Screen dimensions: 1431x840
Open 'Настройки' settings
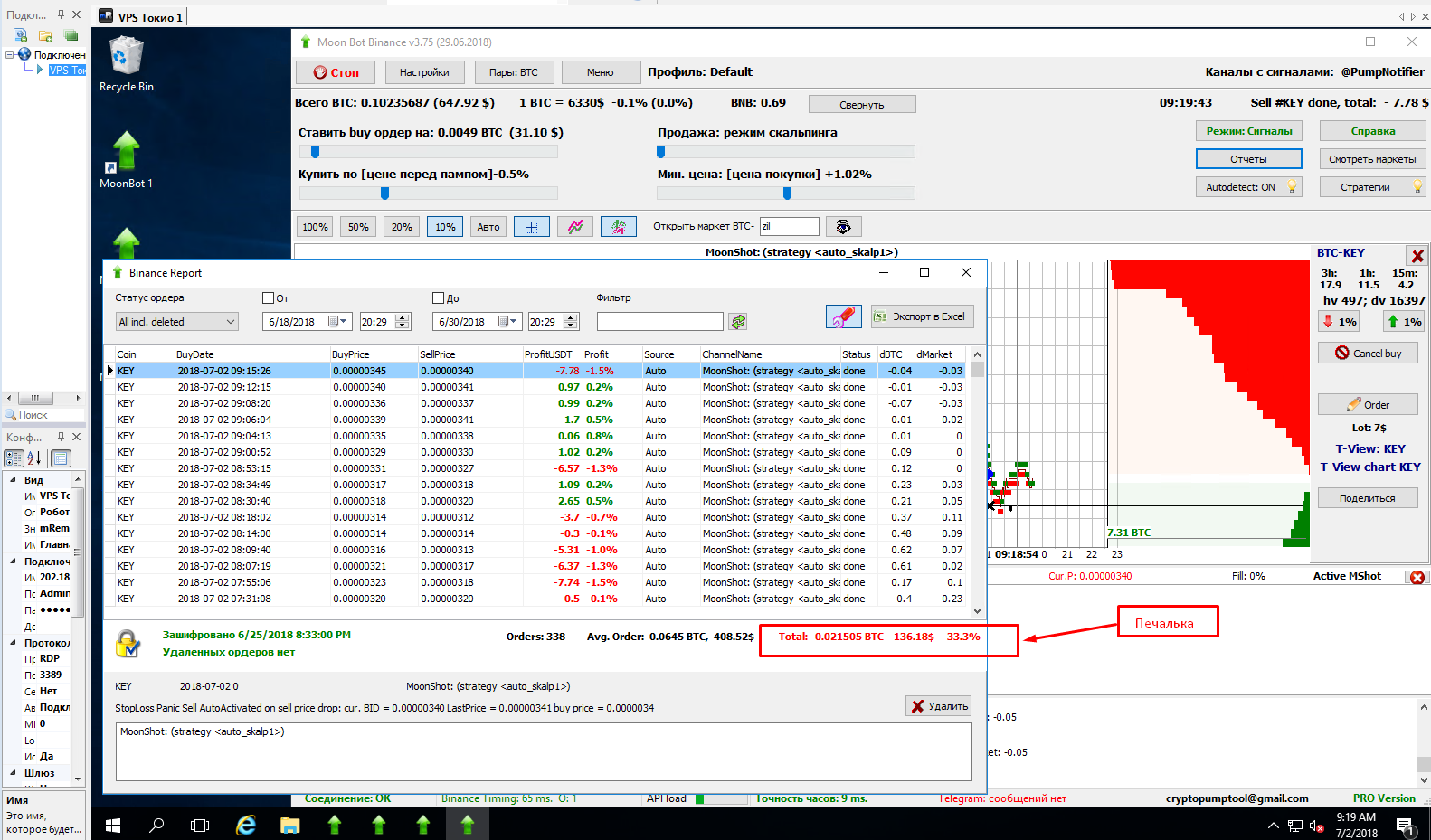[424, 72]
